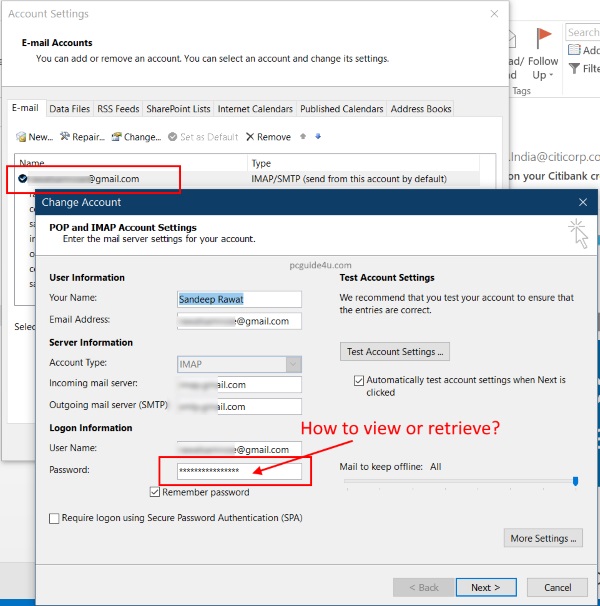Image resolution: width=600 pixels, height=606 pixels.
Task: Select the Published Calendars tab
Action: pos(342,109)
